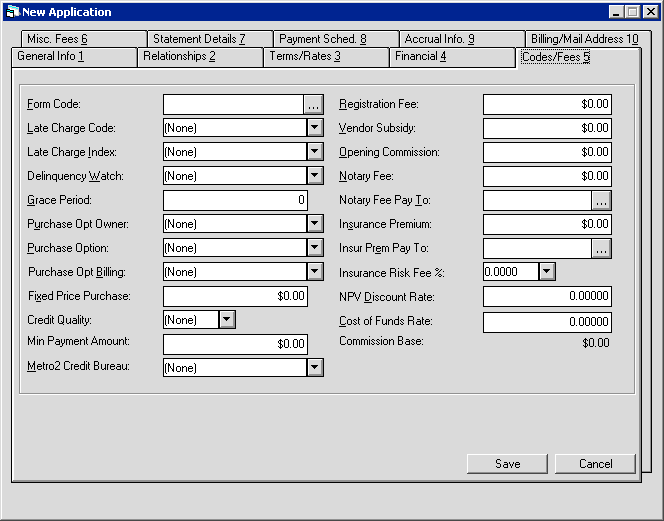Switch to the Misc. Fees 6 tab
The image size is (664, 521).
(84, 39)
